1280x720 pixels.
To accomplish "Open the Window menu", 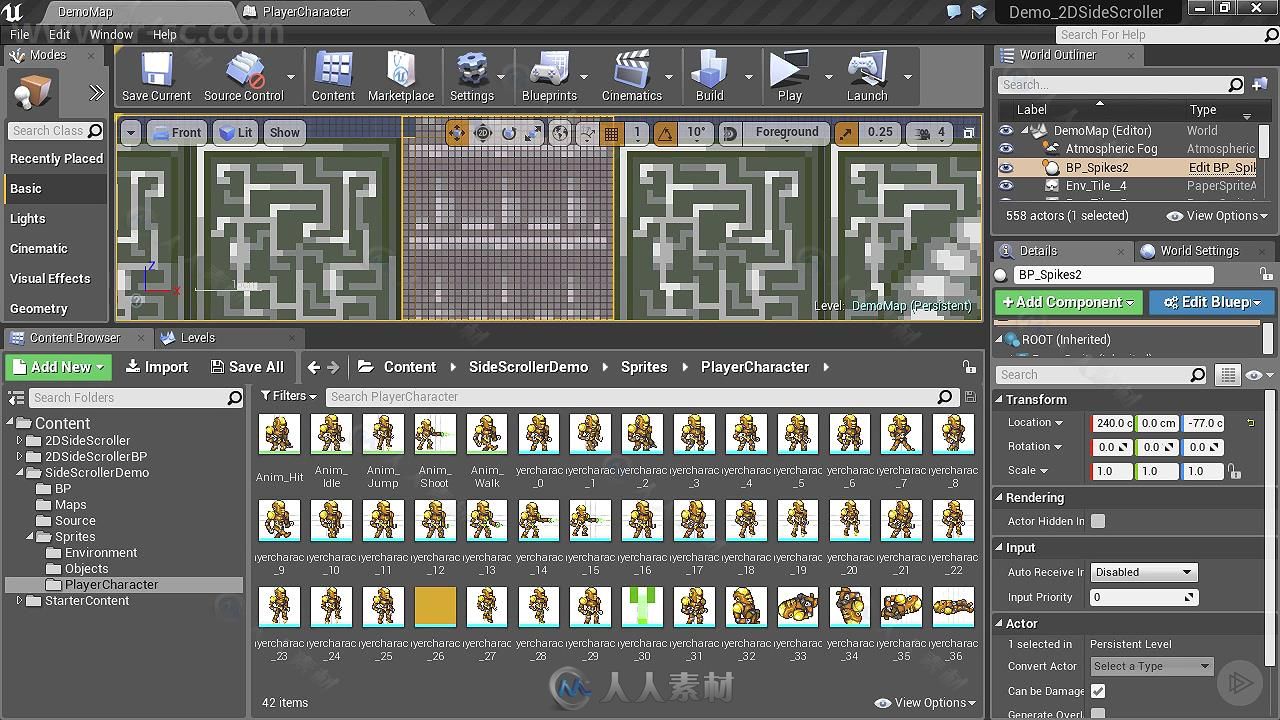I will pyautogui.click(x=111, y=34).
